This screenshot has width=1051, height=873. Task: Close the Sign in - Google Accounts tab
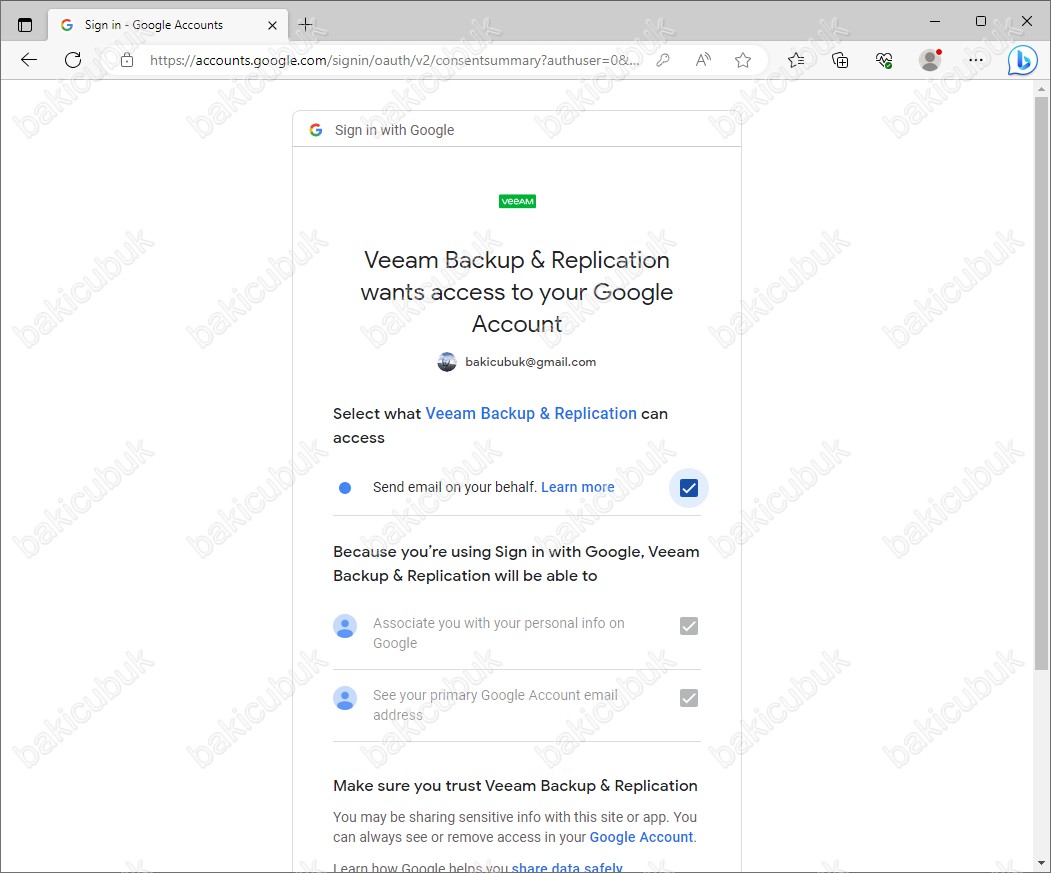tap(272, 25)
